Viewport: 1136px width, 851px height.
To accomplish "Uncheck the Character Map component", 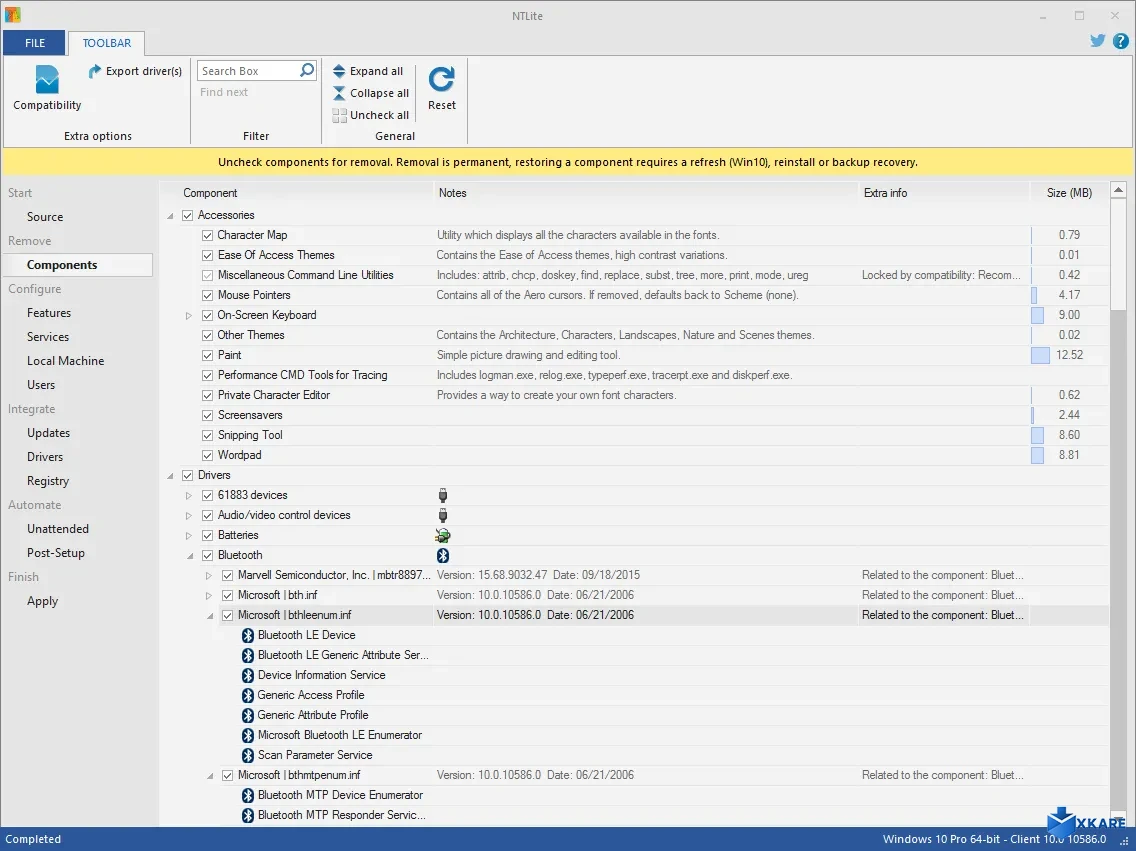I will click(207, 235).
